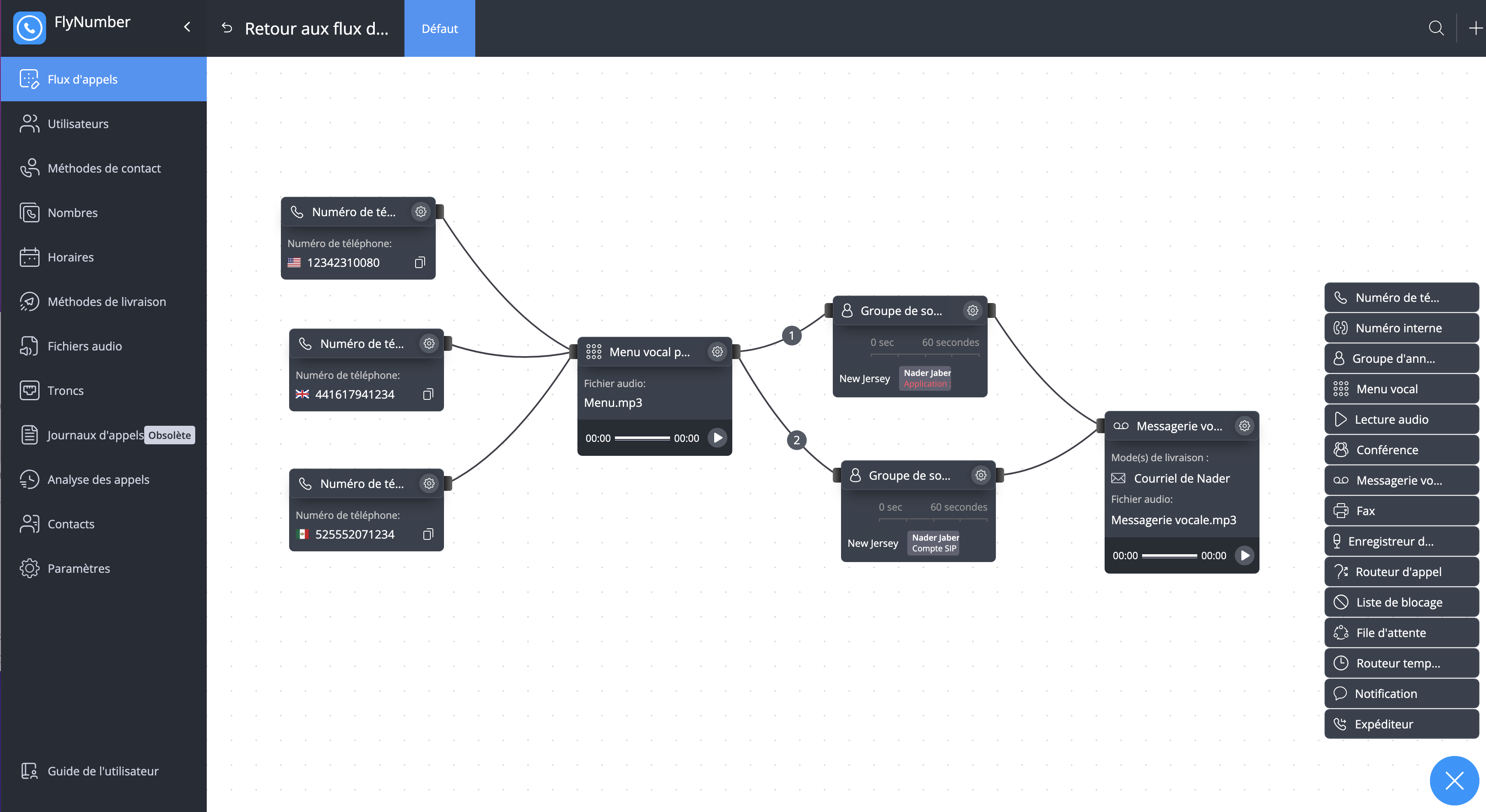The height and width of the screenshot is (812, 1486).
Task: Select the menu option 2 connector marker
Action: 797,440
